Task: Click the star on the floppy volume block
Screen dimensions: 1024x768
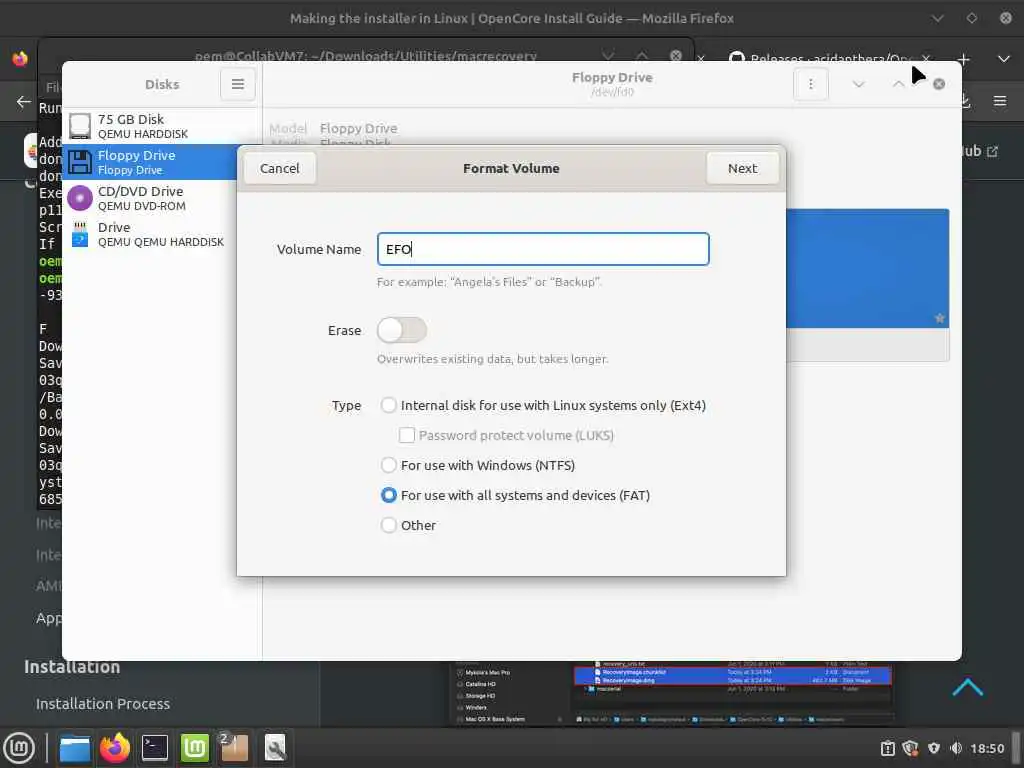Action: [x=939, y=318]
